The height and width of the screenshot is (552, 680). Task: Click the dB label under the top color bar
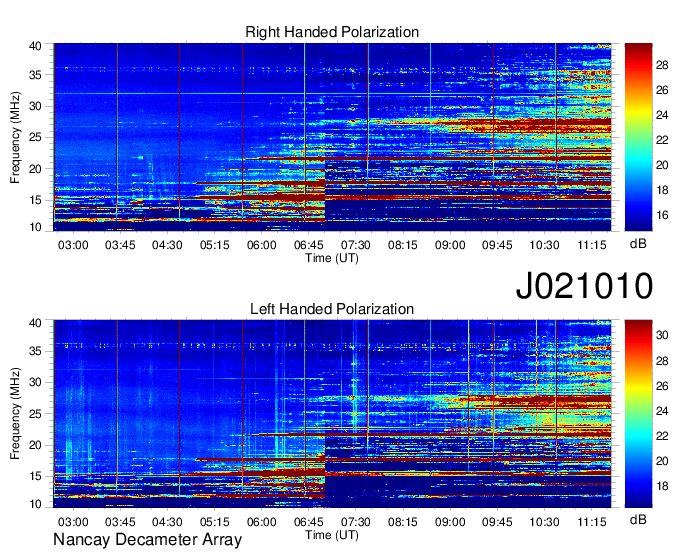(638, 244)
